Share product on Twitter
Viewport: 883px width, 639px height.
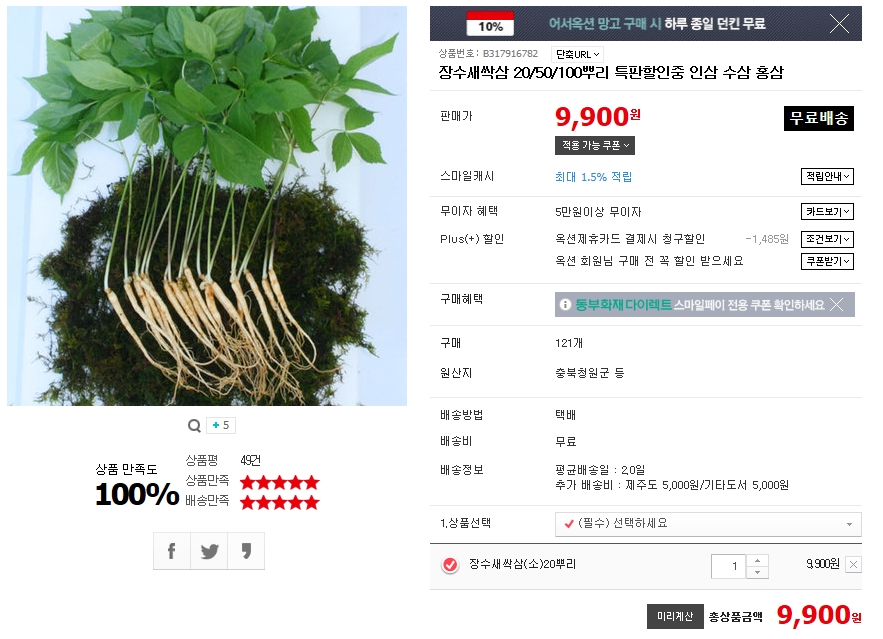coord(209,551)
